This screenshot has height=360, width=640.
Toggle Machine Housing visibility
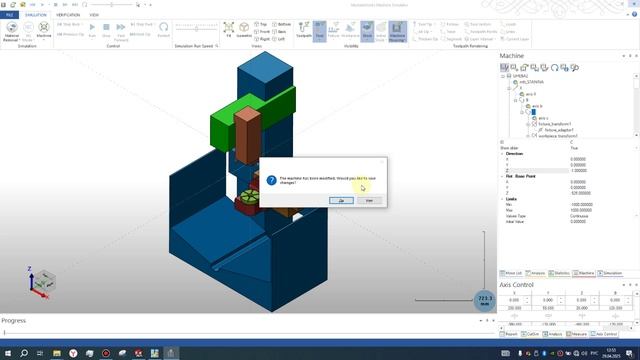tap(397, 31)
